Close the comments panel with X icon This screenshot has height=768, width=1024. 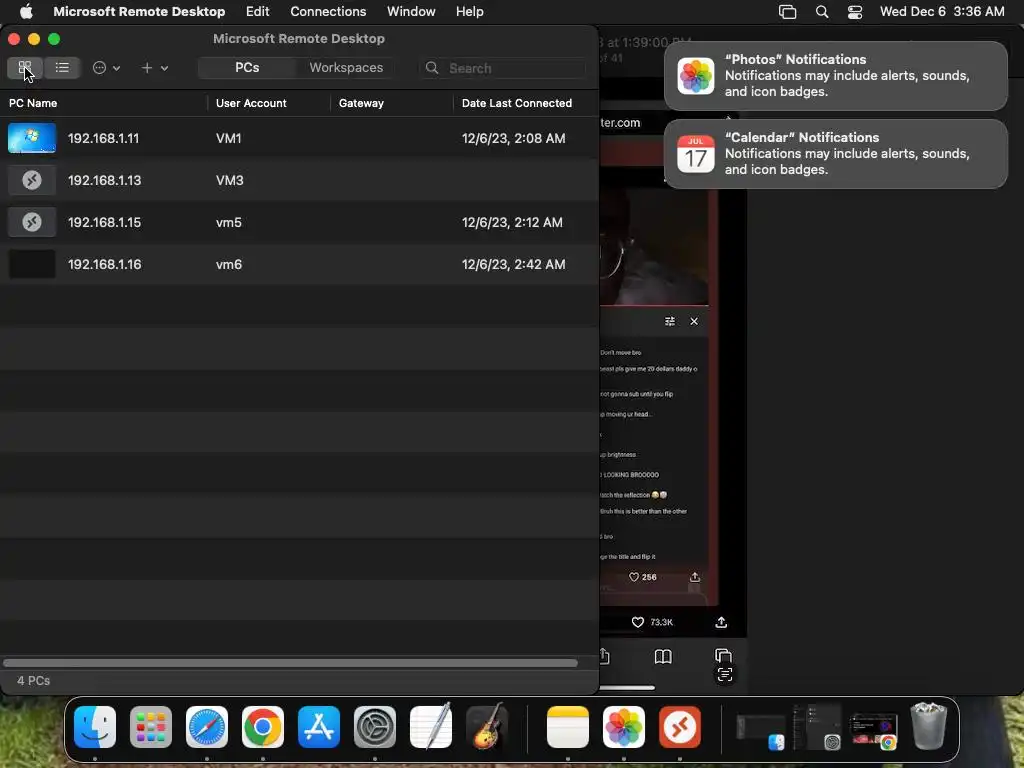coord(694,321)
